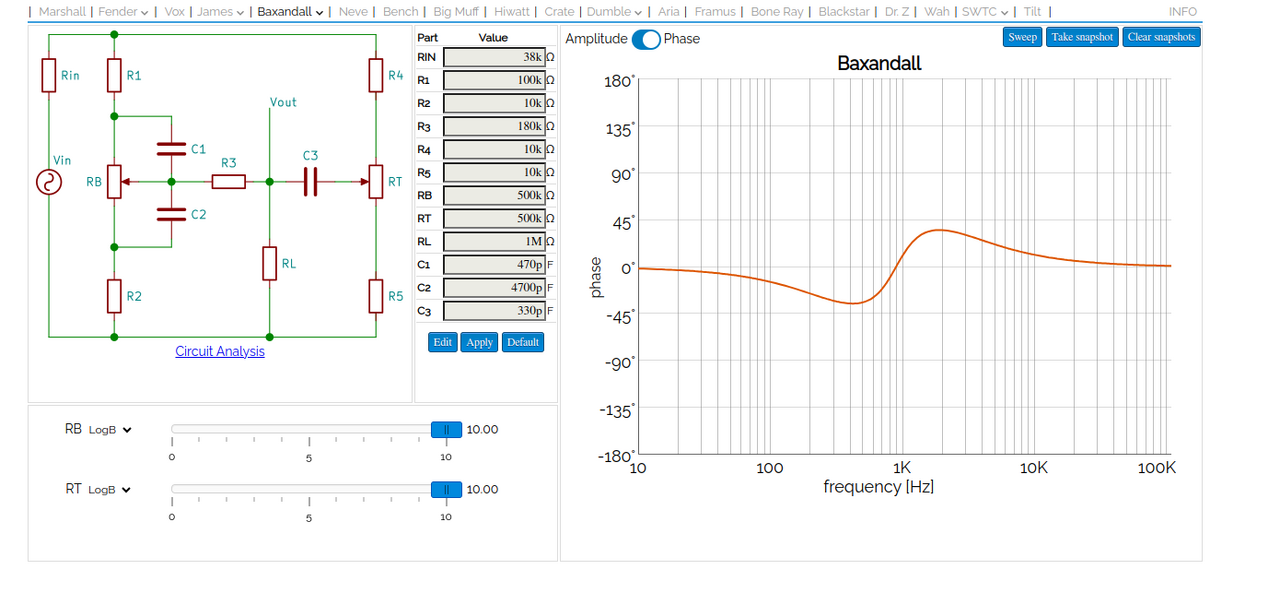This screenshot has width=1280, height=605.
Task: Click the RB potentiometer symbol in schematic
Action: pos(114,182)
